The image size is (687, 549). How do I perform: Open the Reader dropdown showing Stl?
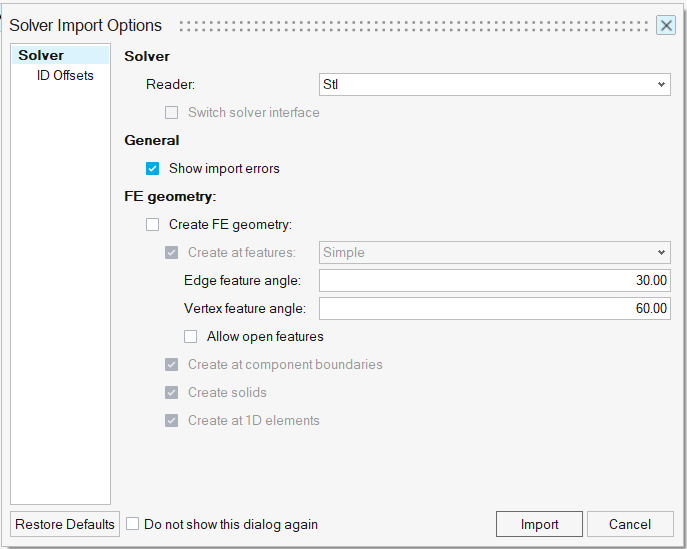click(x=494, y=84)
